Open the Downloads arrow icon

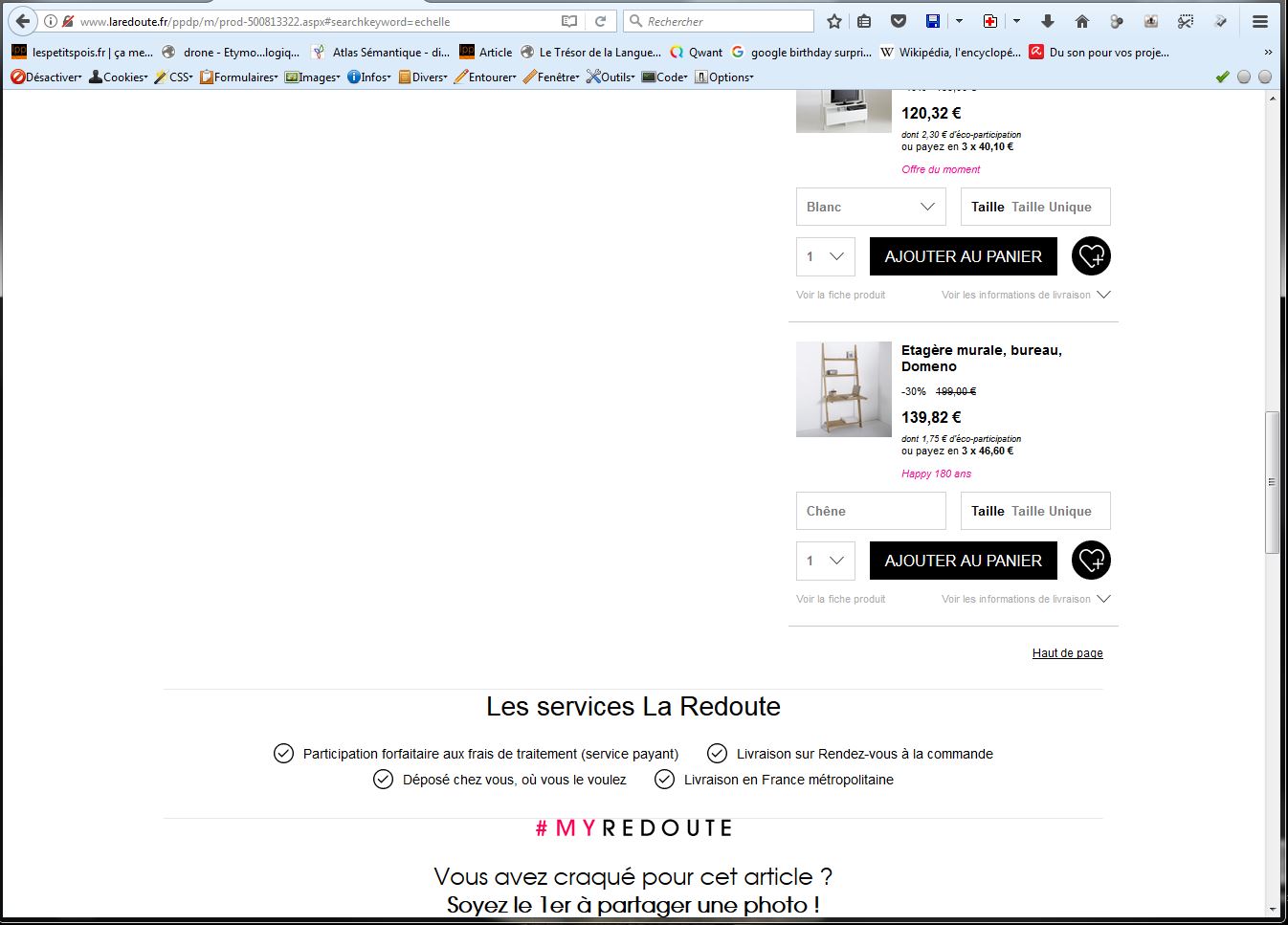point(1048,21)
